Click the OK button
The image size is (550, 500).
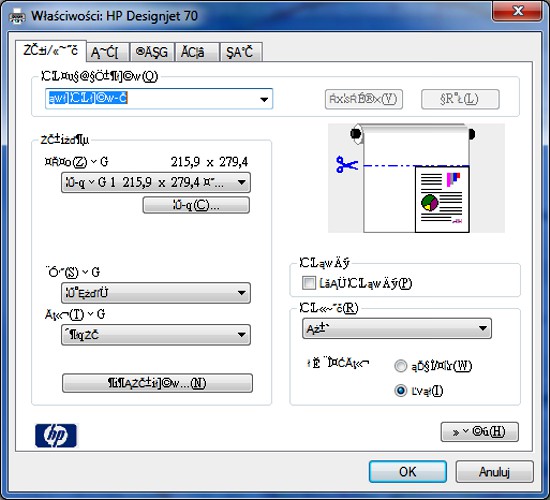408,472
